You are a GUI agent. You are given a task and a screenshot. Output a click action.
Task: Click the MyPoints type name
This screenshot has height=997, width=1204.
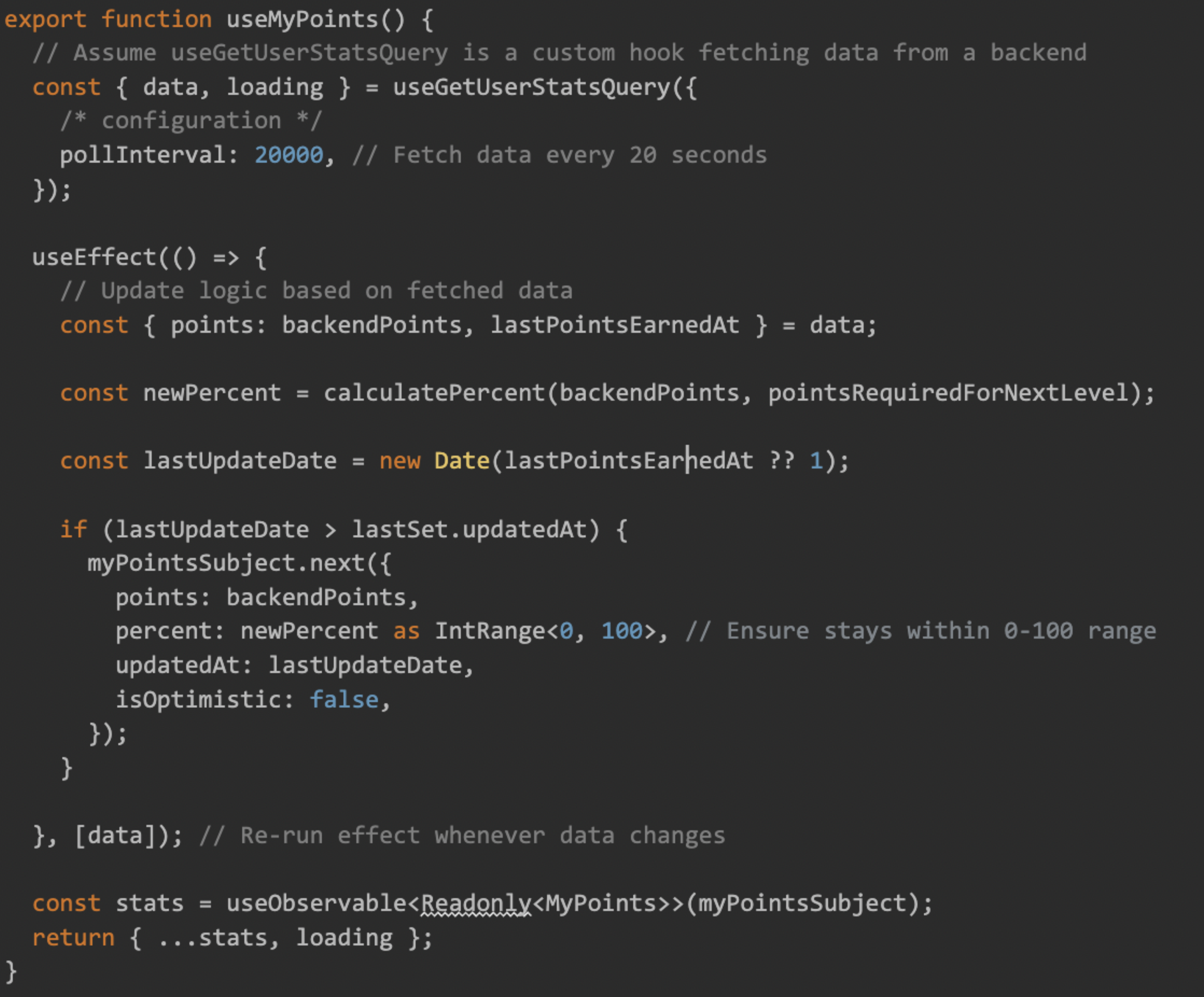601,904
